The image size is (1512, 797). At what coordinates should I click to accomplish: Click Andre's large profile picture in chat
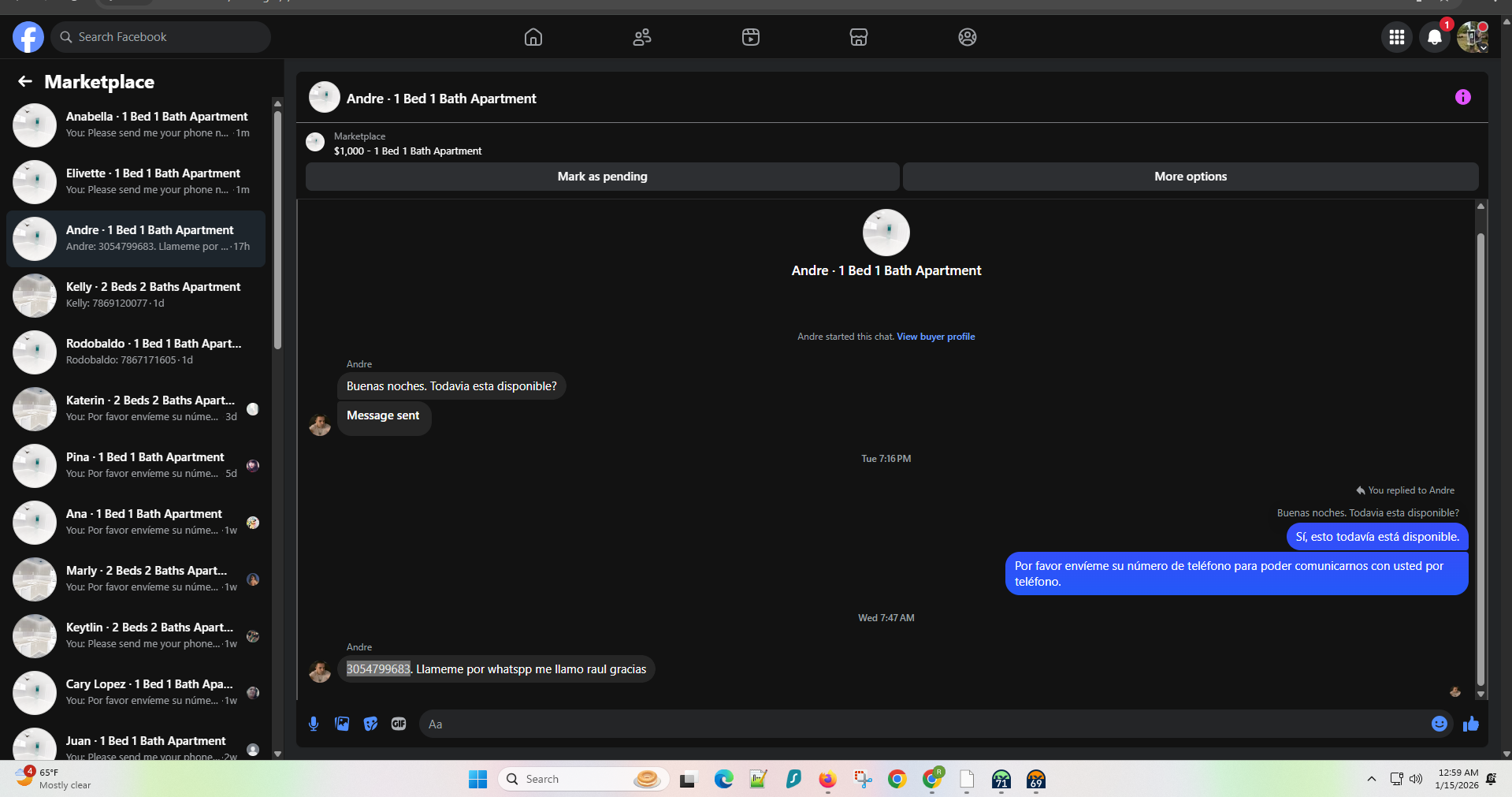pyautogui.click(x=886, y=233)
